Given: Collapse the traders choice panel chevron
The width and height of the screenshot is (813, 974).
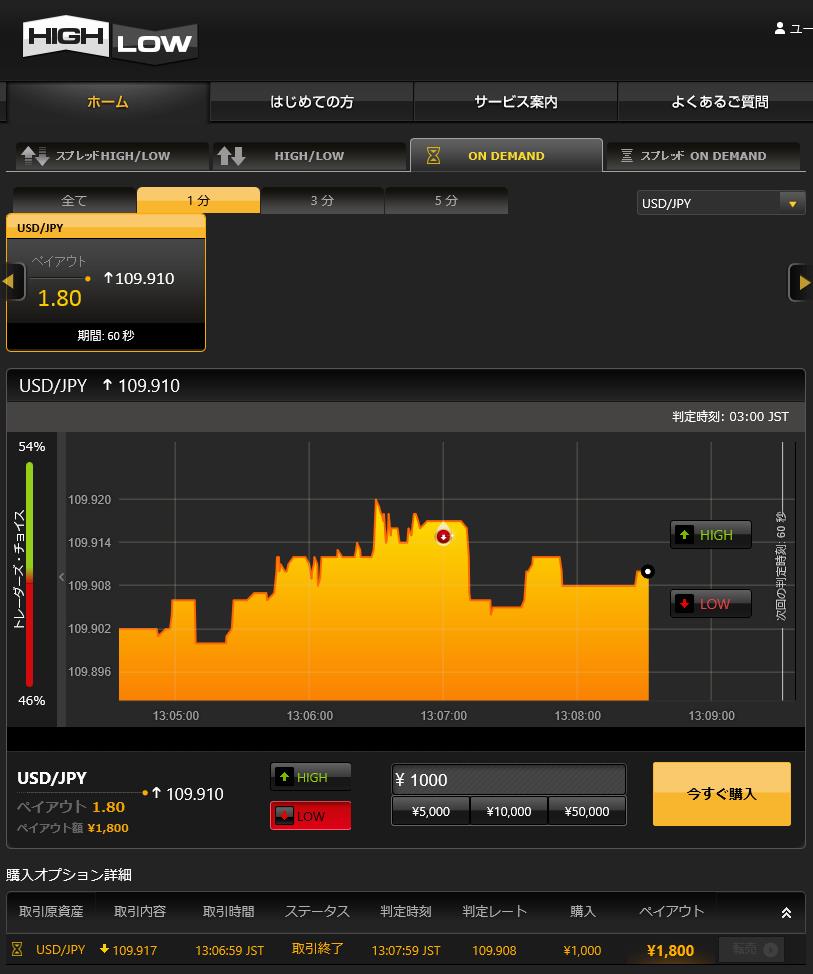Looking at the screenshot, I should (x=61, y=577).
